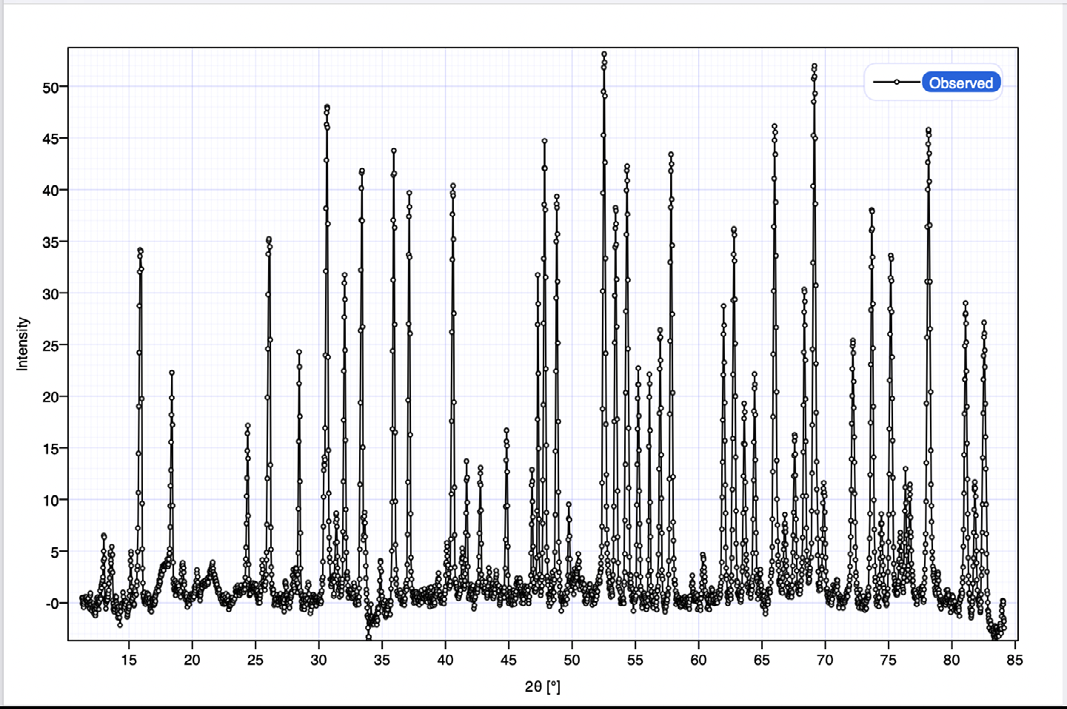Image resolution: width=1067 pixels, height=709 pixels.
Task: Click the 2θ [°] x-axis title
Action: pos(542,687)
